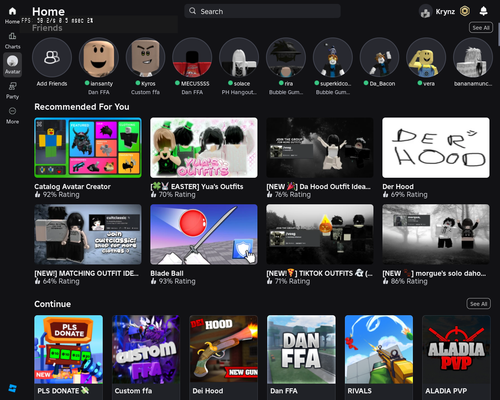Open friend vera's avatar

pyautogui.click(x=426, y=57)
